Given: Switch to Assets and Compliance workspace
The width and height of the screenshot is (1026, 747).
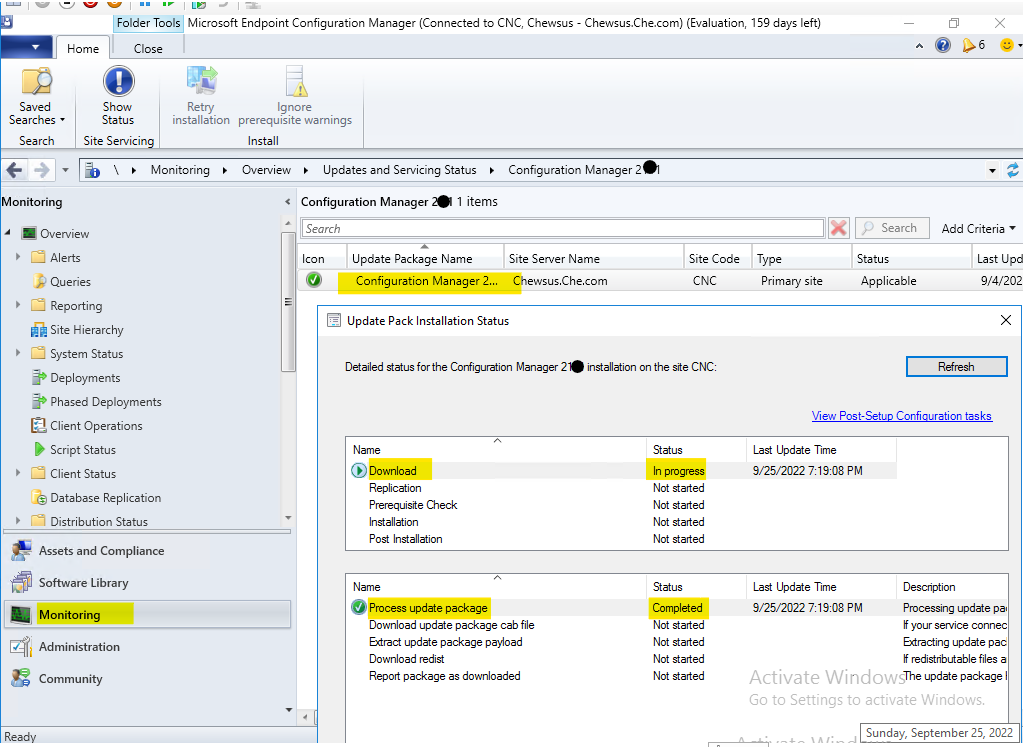Looking at the screenshot, I should 101,551.
